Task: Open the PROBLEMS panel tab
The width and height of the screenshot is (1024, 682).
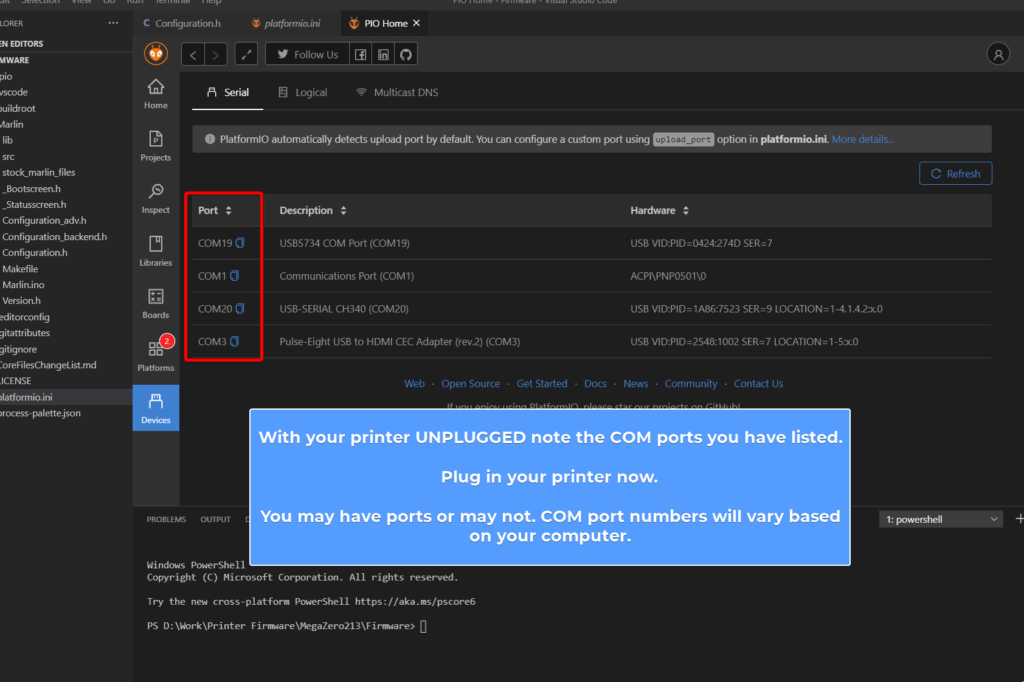Action: [166, 519]
